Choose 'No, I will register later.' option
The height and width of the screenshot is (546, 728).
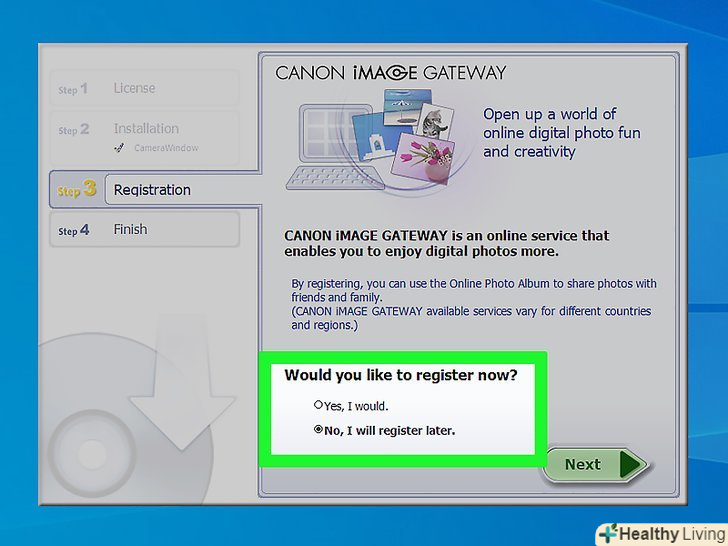(x=318, y=429)
